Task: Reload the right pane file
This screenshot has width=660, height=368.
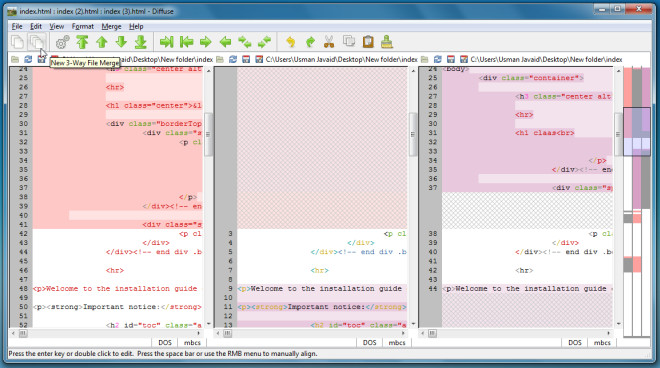Action: pos(438,59)
